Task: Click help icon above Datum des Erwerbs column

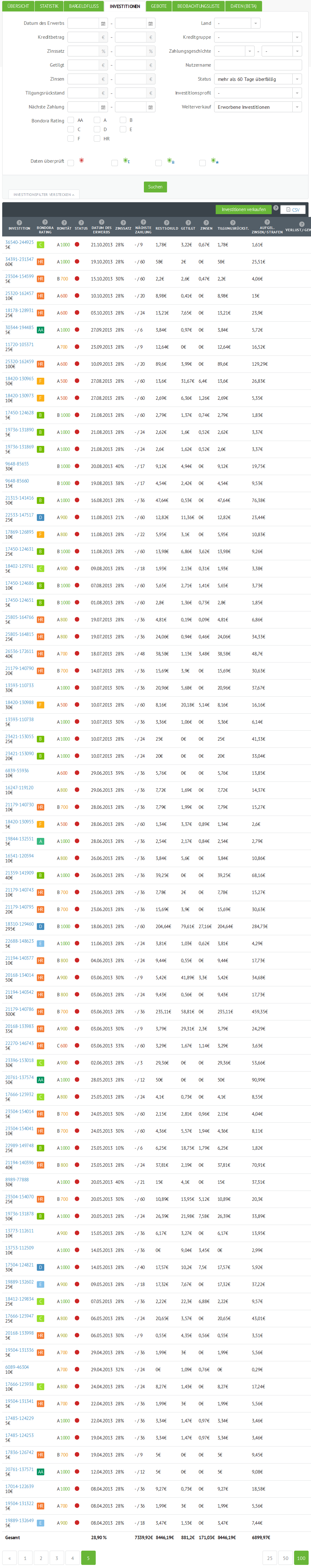Action: tap(102, 222)
